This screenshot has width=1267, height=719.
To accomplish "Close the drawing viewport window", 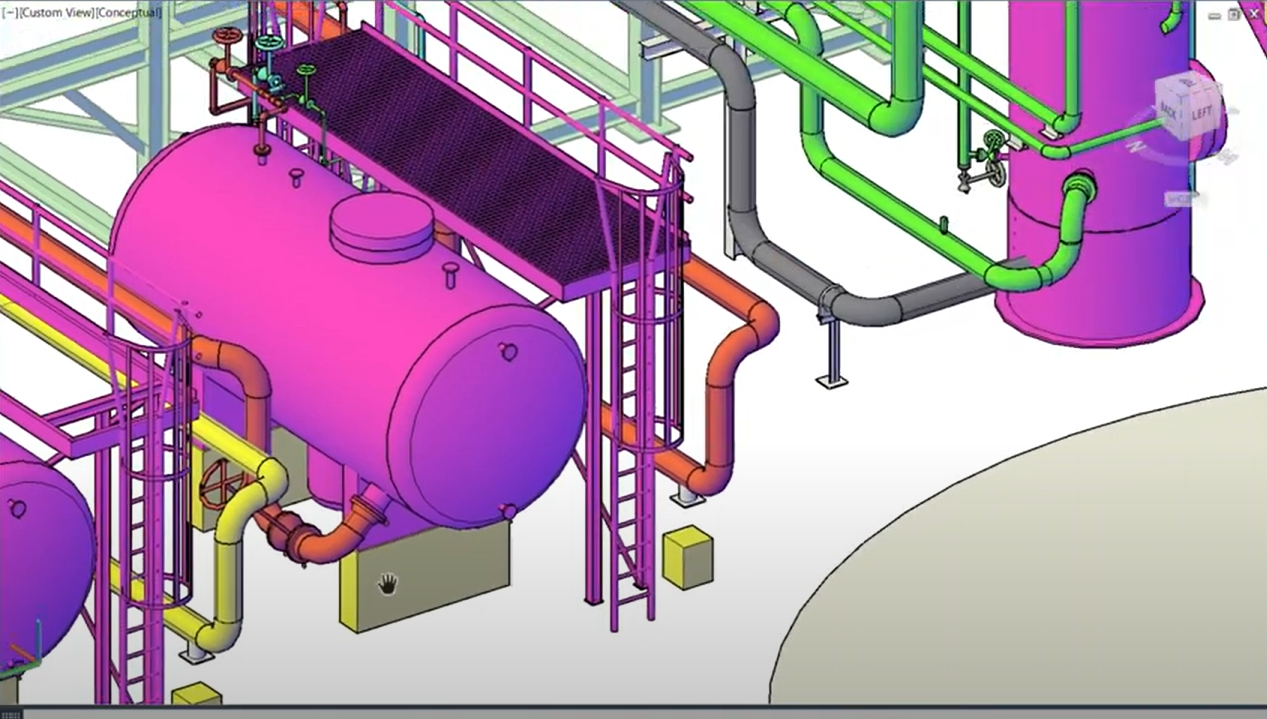I will (1254, 14).
